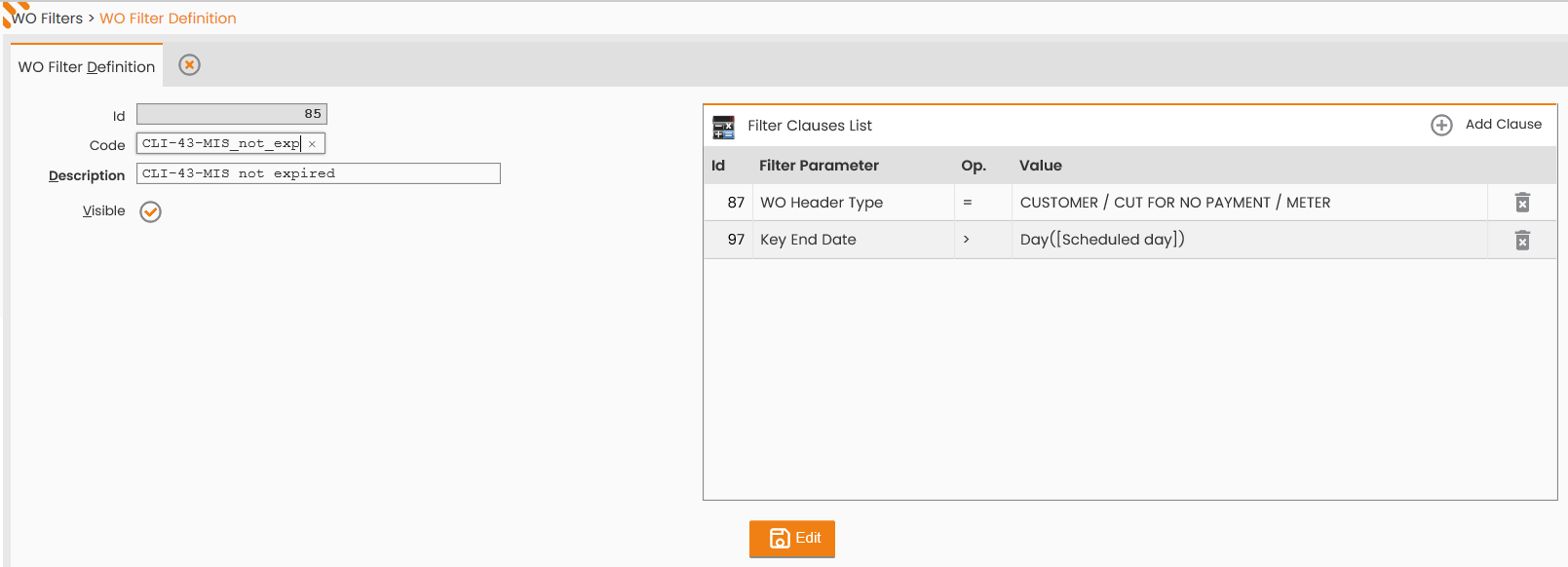Focus the Description input field
The height and width of the screenshot is (567, 1568).
pos(319,173)
